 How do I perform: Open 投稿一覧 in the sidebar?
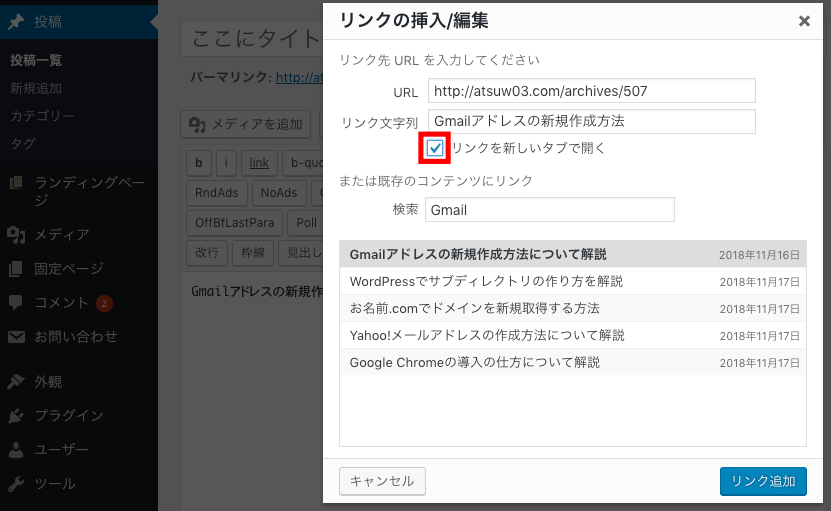[36, 60]
